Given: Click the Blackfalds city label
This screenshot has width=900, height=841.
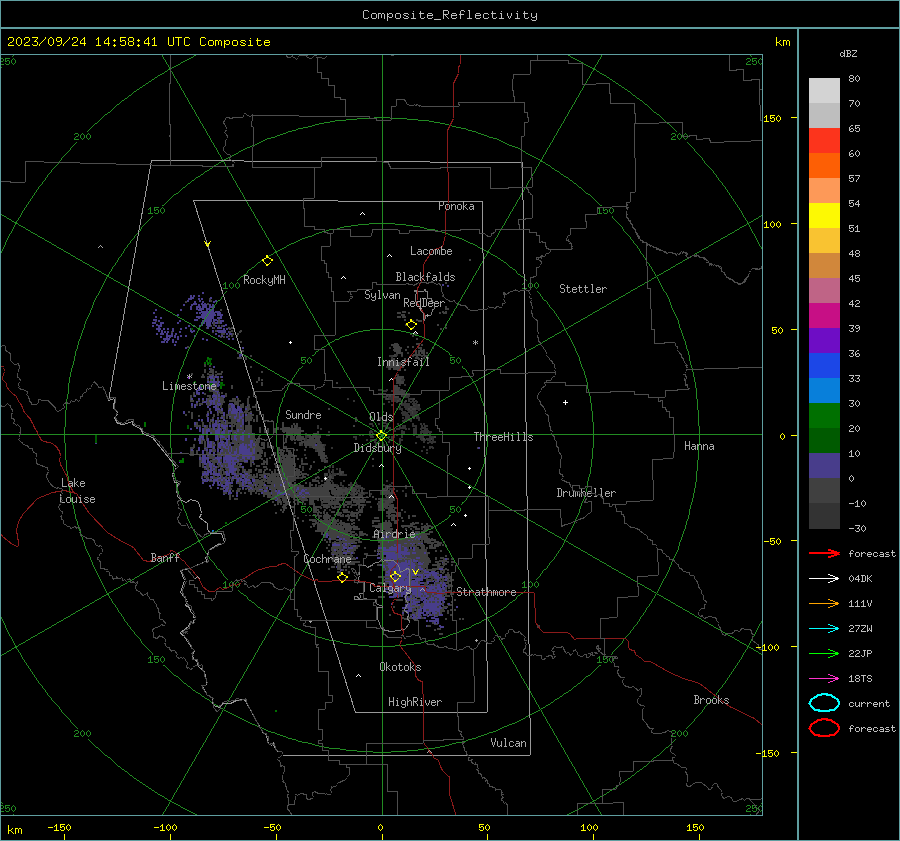Looking at the screenshot, I should [x=425, y=277].
